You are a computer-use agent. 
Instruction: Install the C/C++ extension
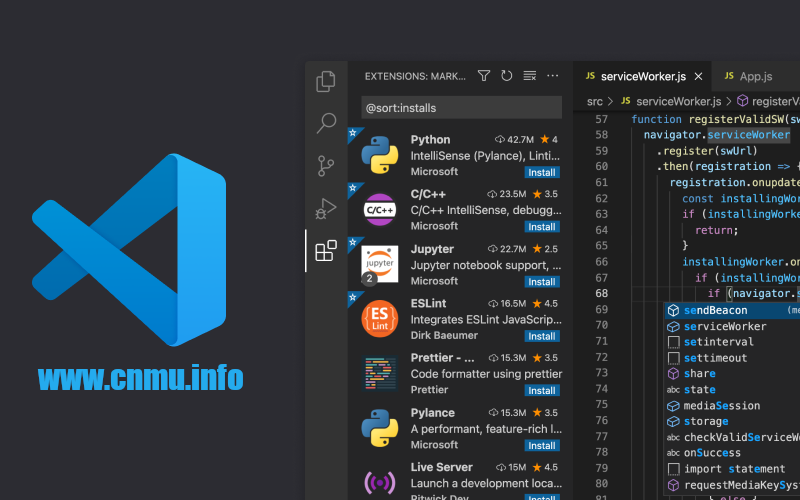[542, 227]
